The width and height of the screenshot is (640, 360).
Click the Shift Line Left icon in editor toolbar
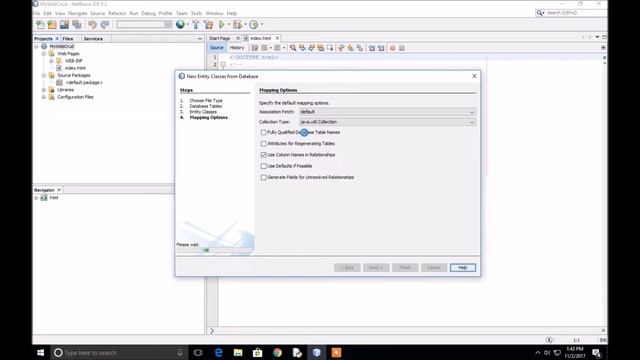(372, 48)
